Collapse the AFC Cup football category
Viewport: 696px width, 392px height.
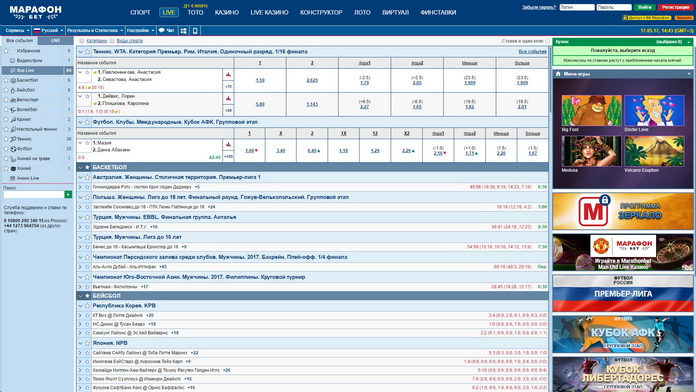80,122
